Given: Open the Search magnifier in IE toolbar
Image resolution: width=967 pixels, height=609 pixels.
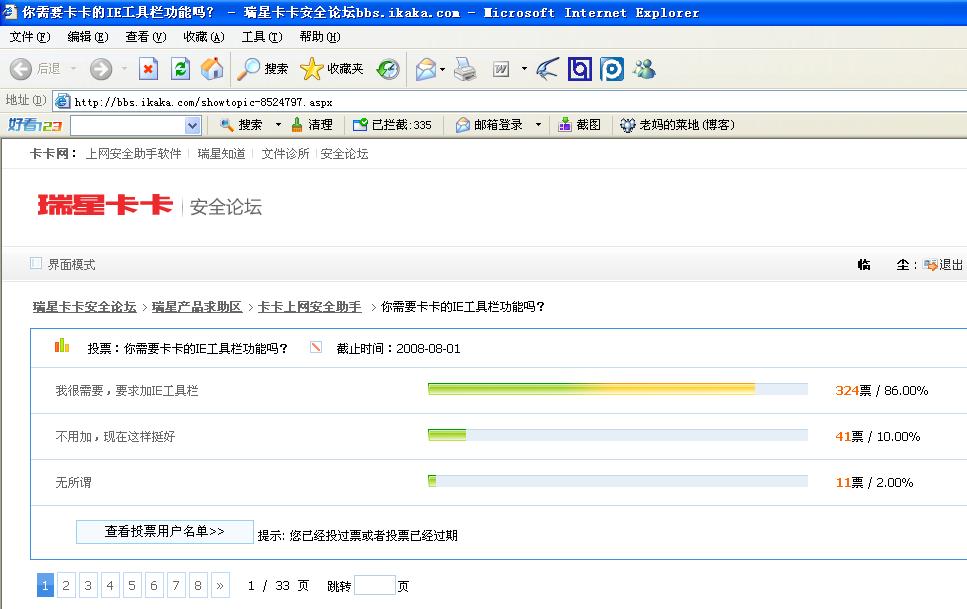Looking at the screenshot, I should coord(249,68).
